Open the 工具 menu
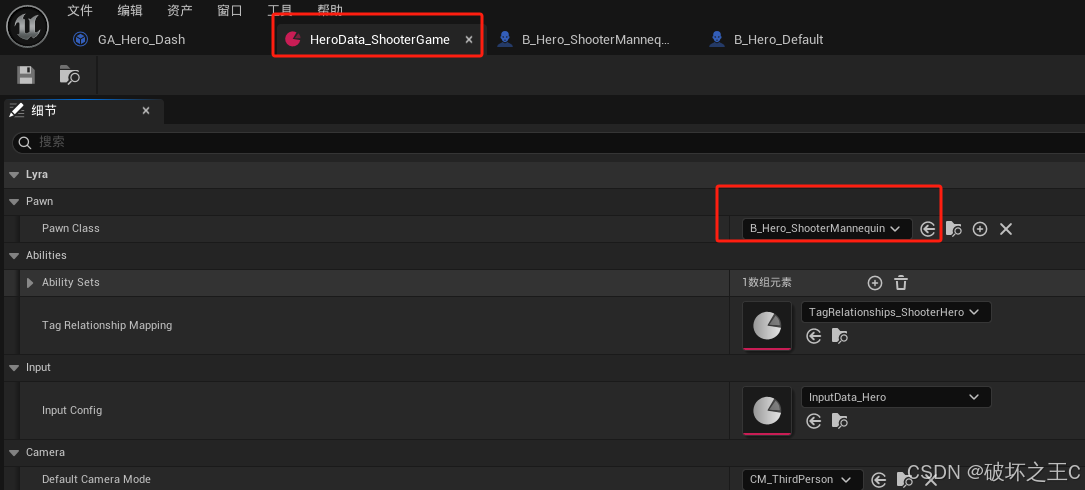 [280, 10]
